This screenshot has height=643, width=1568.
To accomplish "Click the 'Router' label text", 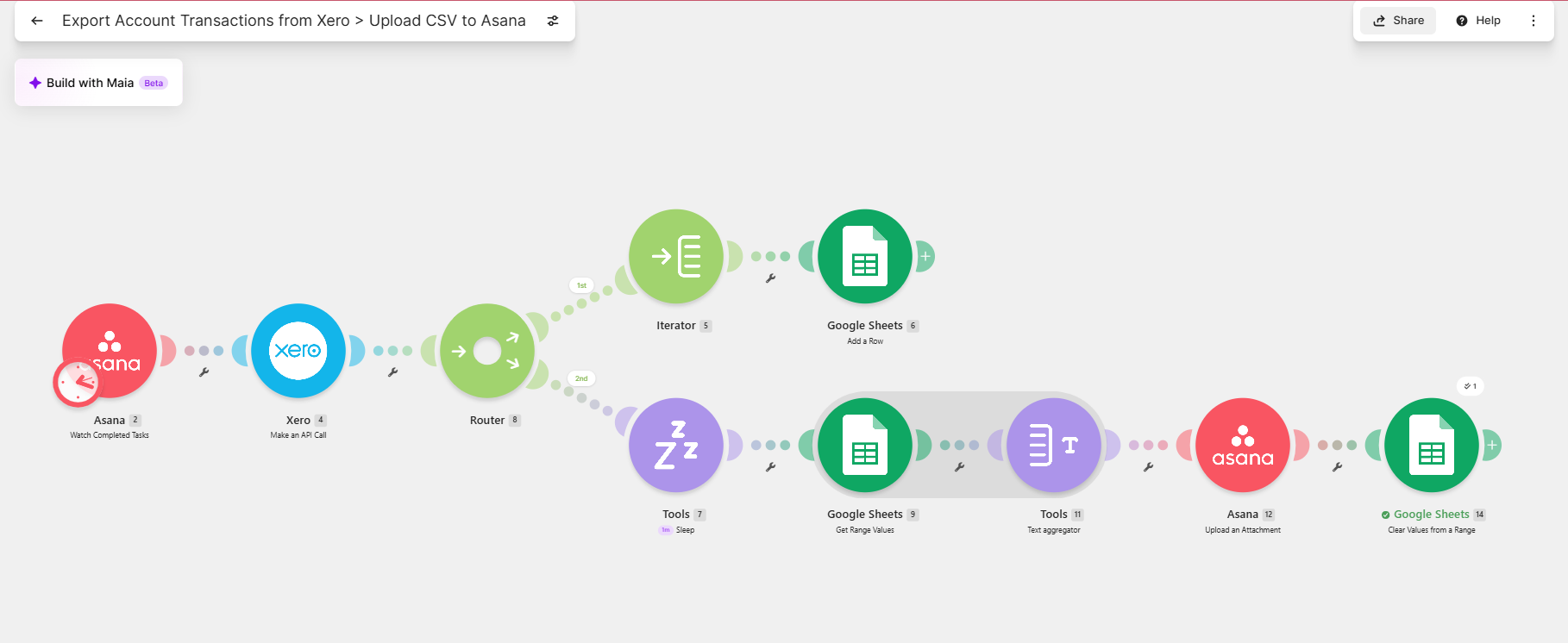I will pyautogui.click(x=487, y=421).
